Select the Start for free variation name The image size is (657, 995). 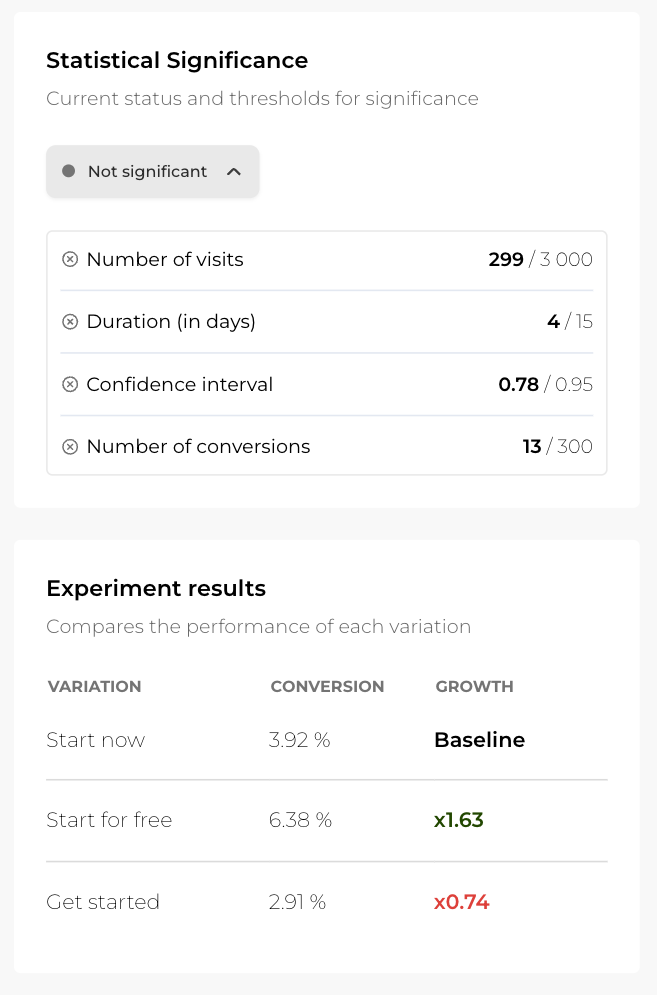(x=108, y=819)
